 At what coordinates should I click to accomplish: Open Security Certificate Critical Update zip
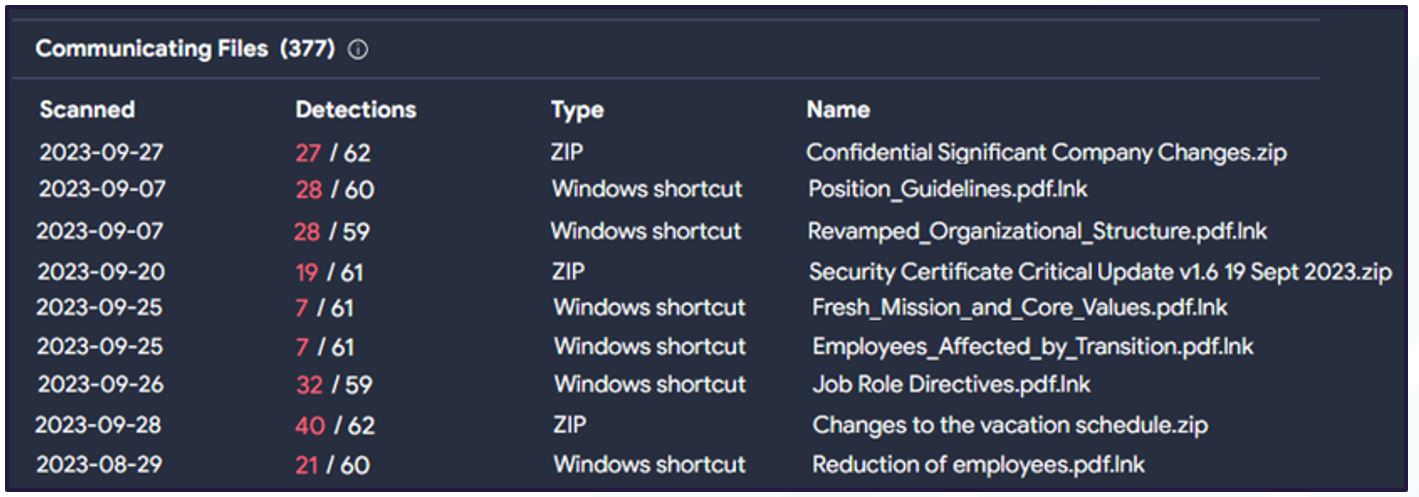1100,272
